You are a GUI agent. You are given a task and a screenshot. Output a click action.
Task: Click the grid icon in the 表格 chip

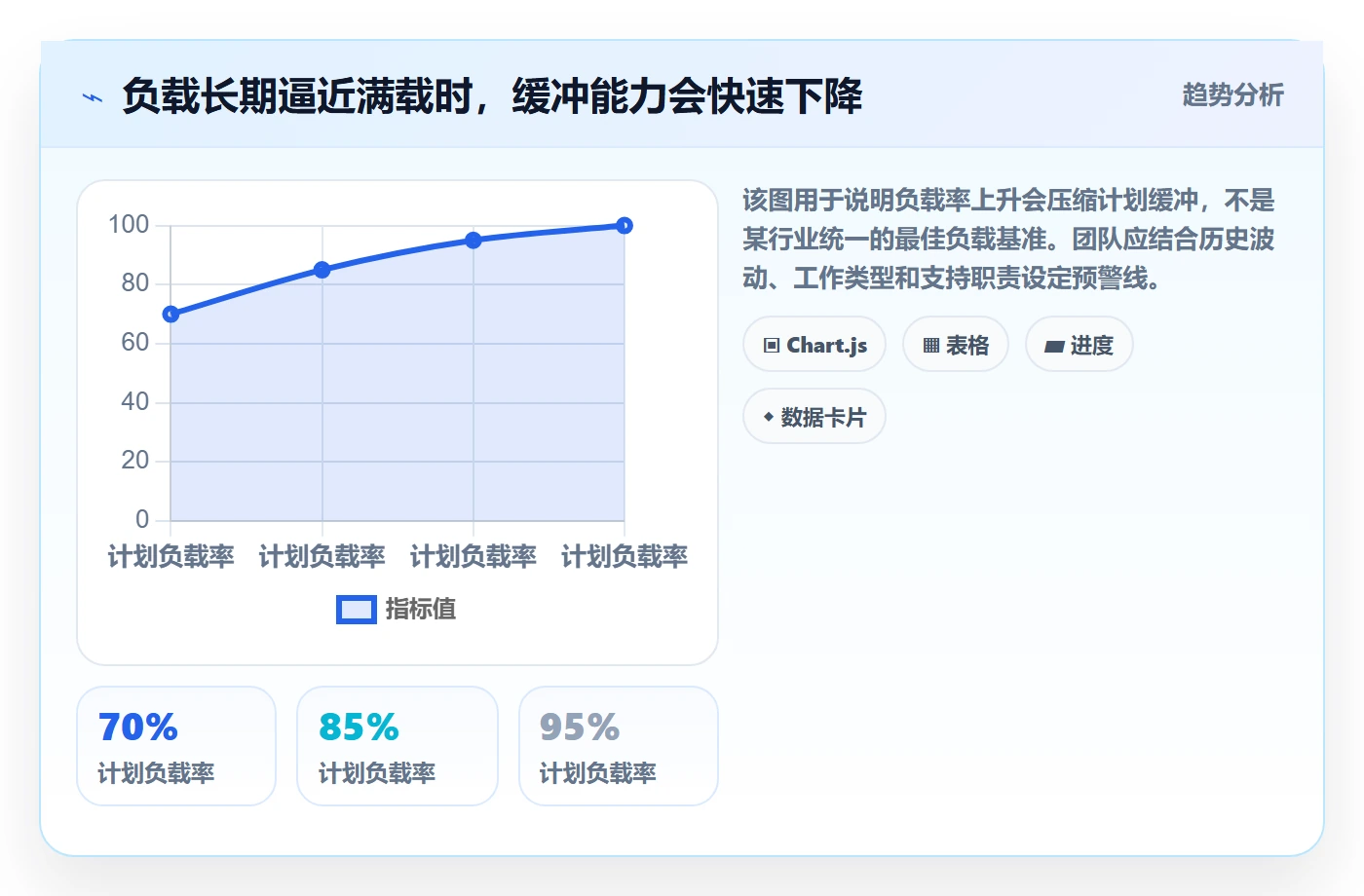coord(931,346)
